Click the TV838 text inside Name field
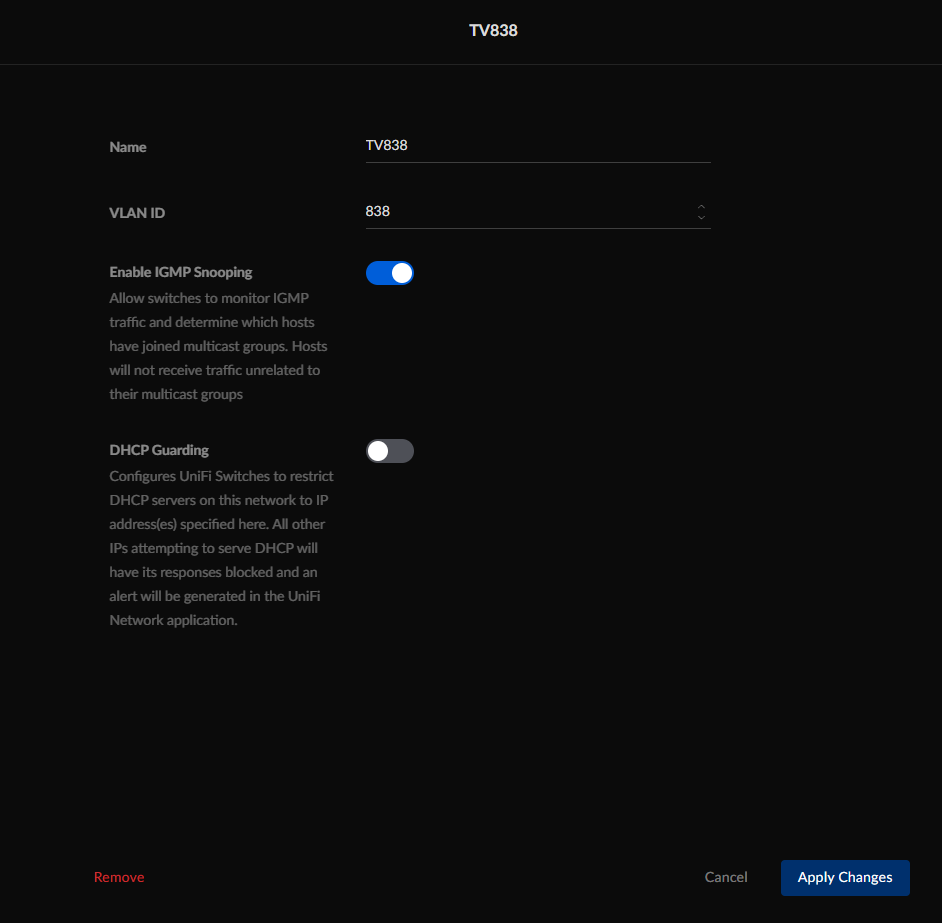942x923 pixels. pyautogui.click(x=386, y=146)
